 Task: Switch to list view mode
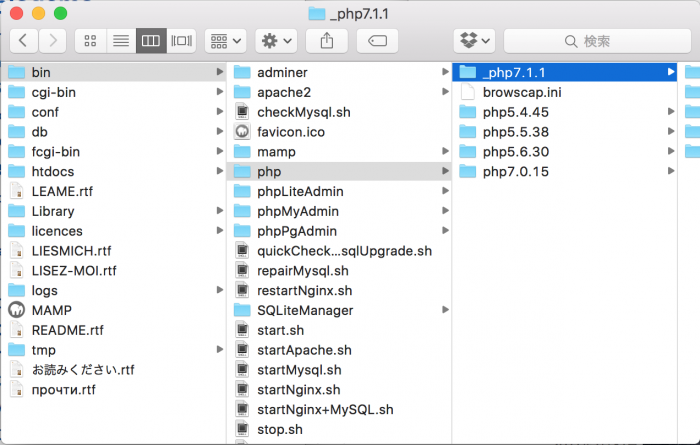pyautogui.click(x=121, y=41)
